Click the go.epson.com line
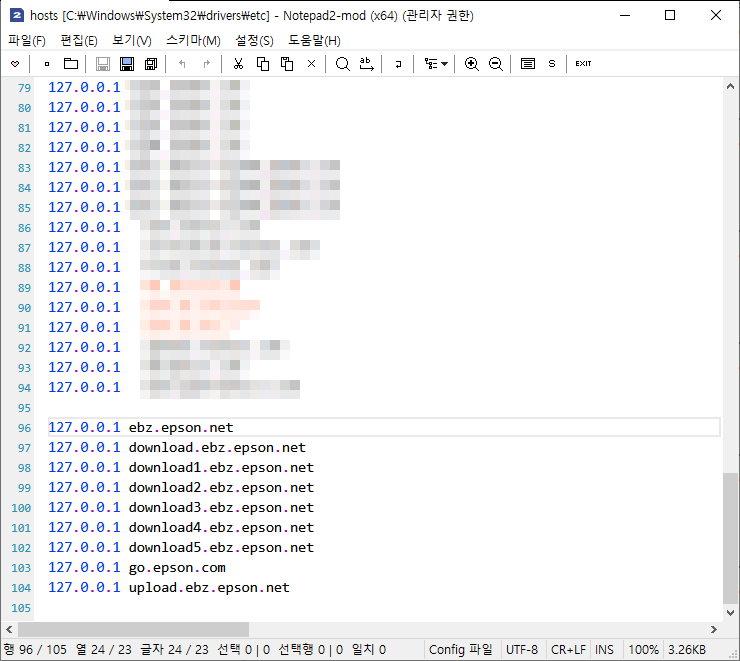740x661 pixels. 137,568
